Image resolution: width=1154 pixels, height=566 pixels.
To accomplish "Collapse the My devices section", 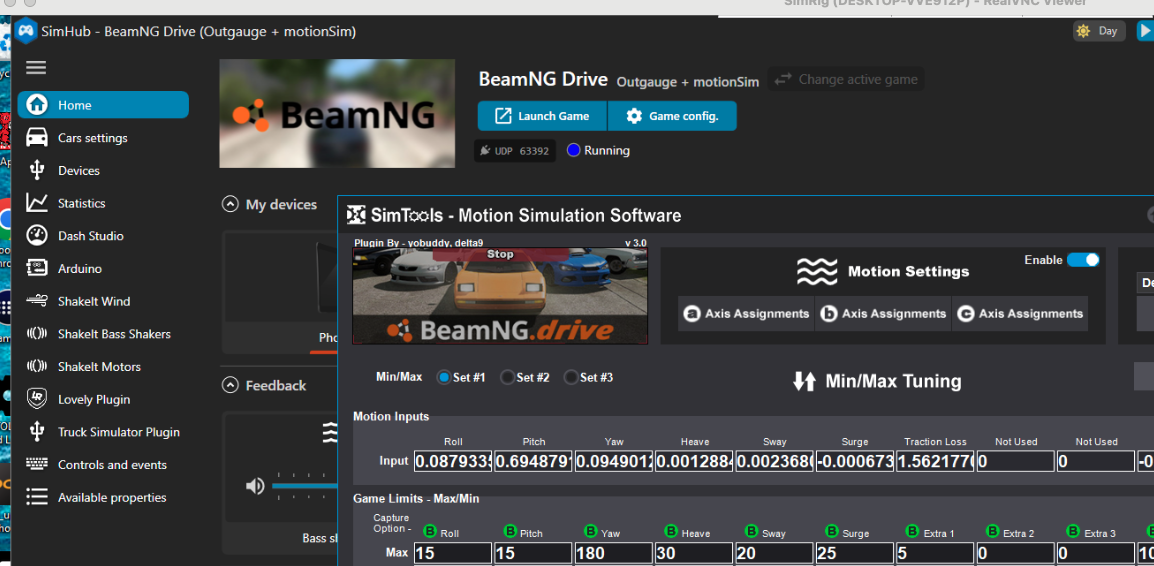I will 230,205.
